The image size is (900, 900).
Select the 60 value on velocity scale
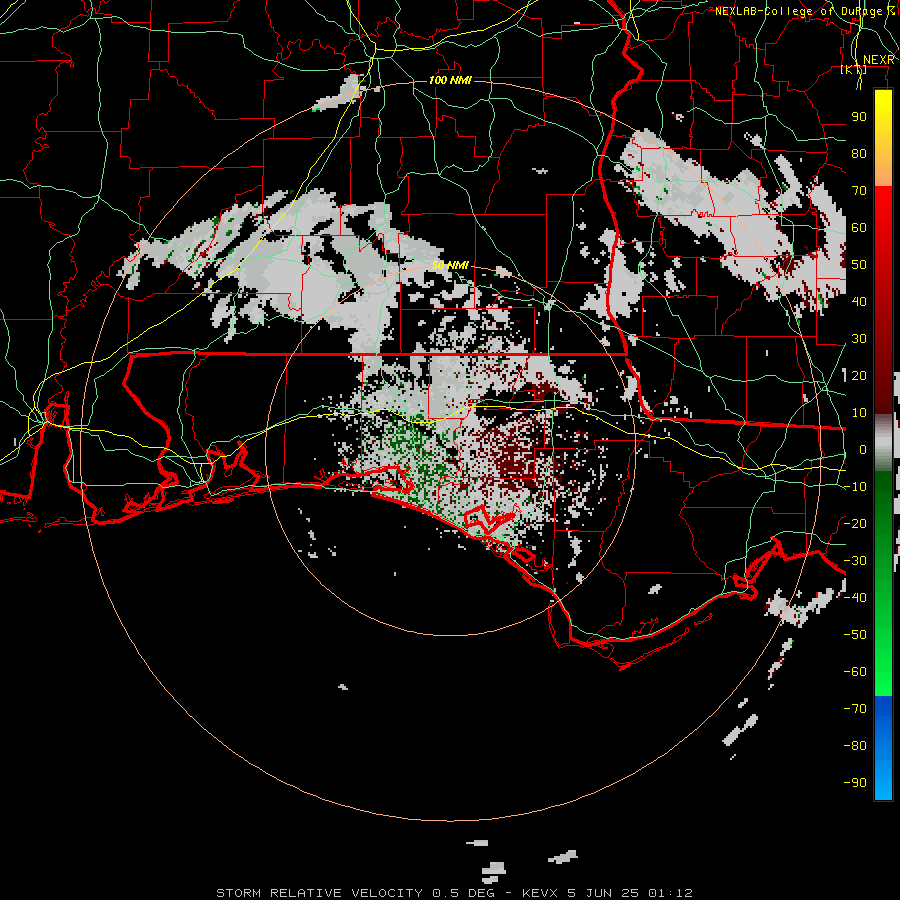859,227
